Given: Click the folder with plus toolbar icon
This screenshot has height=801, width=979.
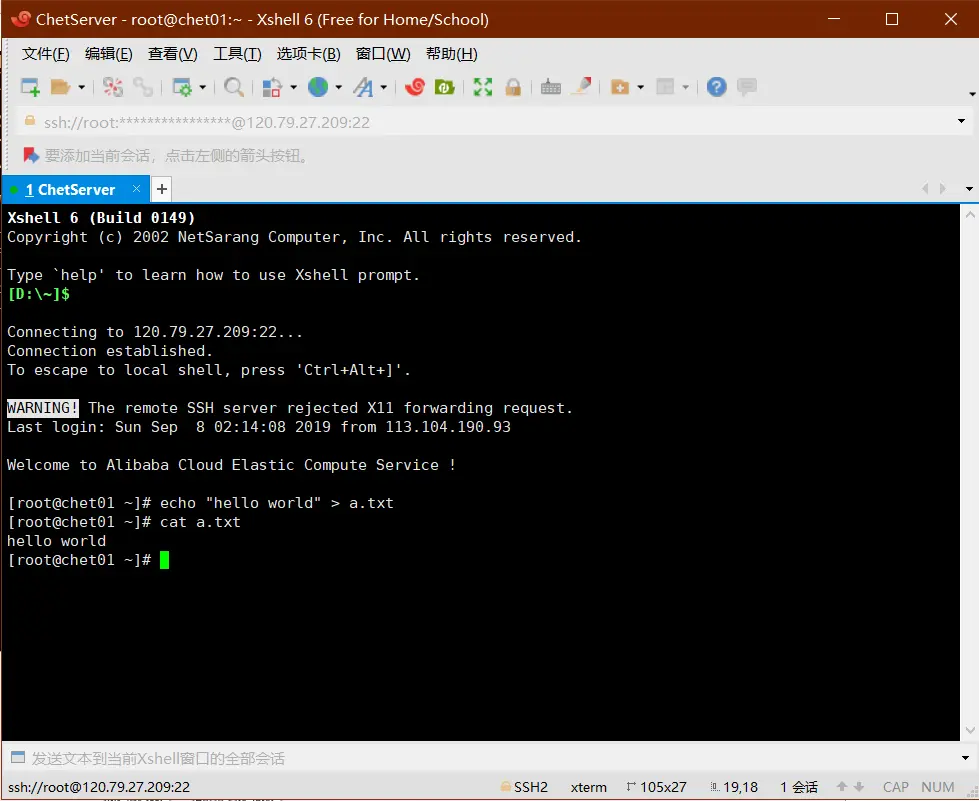Looking at the screenshot, I should [619, 87].
